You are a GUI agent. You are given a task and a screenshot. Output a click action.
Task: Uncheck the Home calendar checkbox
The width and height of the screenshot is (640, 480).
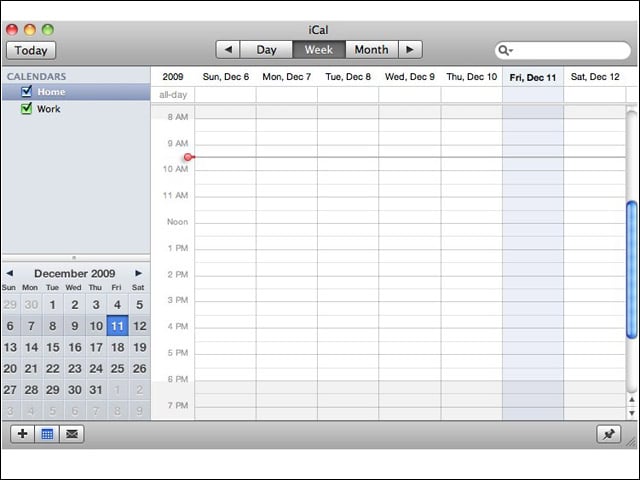[x=27, y=91]
